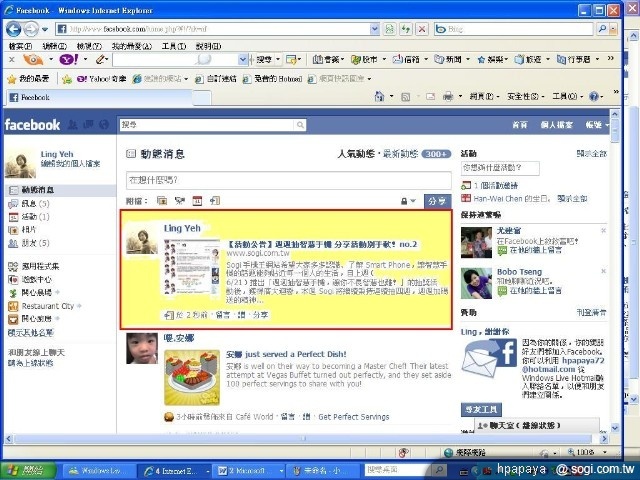
Task: Open the Tools menu in the menu bar
Action: 174,46
